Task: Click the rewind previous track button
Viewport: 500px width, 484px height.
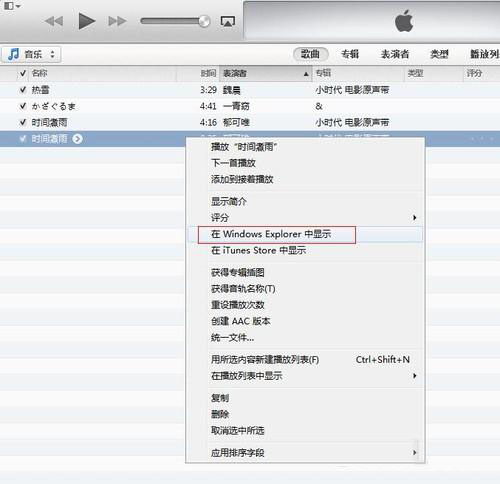Action: [54, 21]
